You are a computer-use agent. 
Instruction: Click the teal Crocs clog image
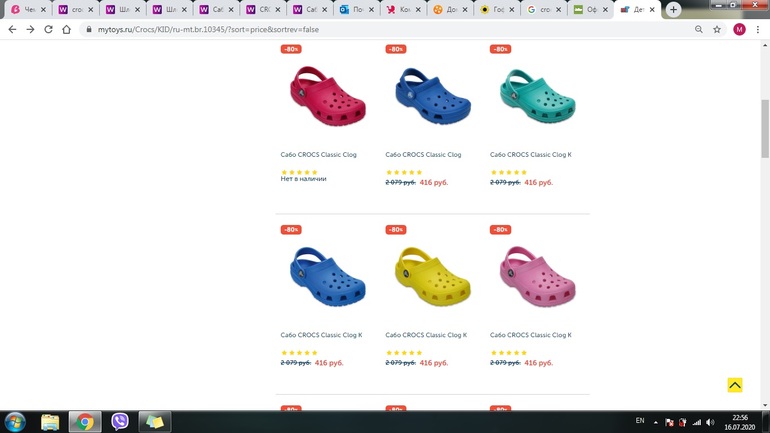click(x=537, y=96)
